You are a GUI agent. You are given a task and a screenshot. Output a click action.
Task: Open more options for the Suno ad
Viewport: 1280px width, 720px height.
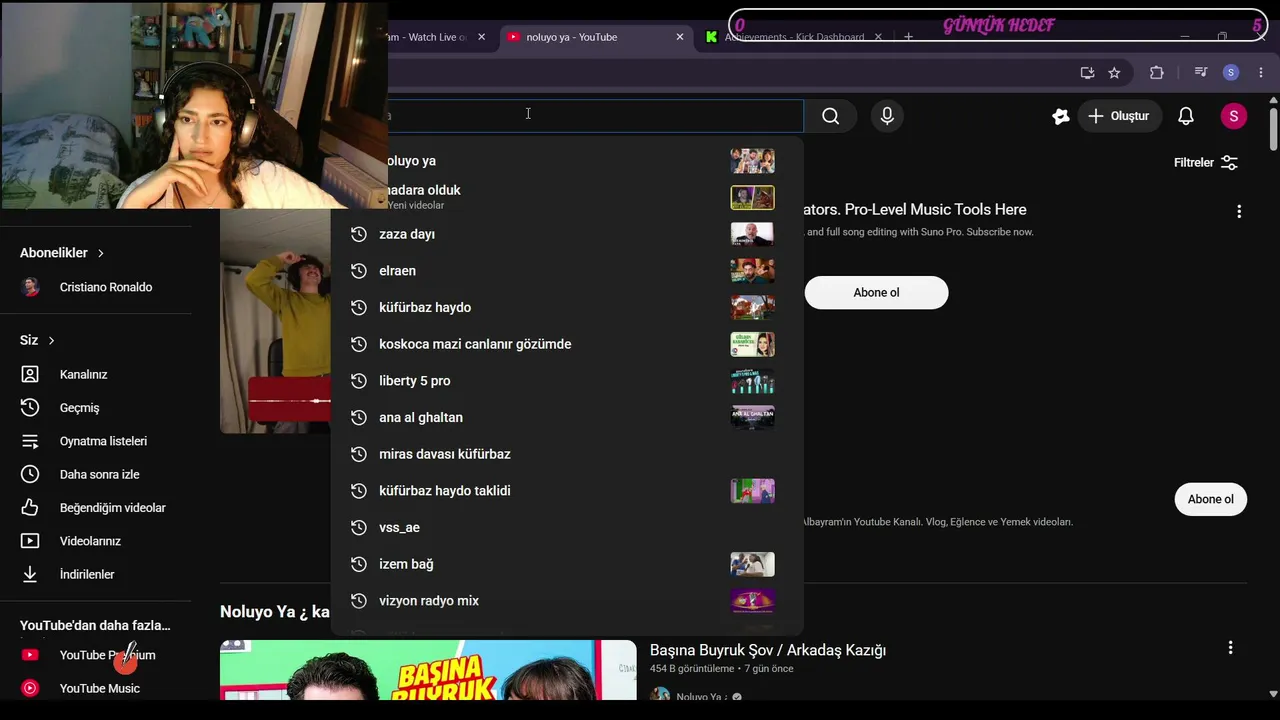click(x=1239, y=211)
